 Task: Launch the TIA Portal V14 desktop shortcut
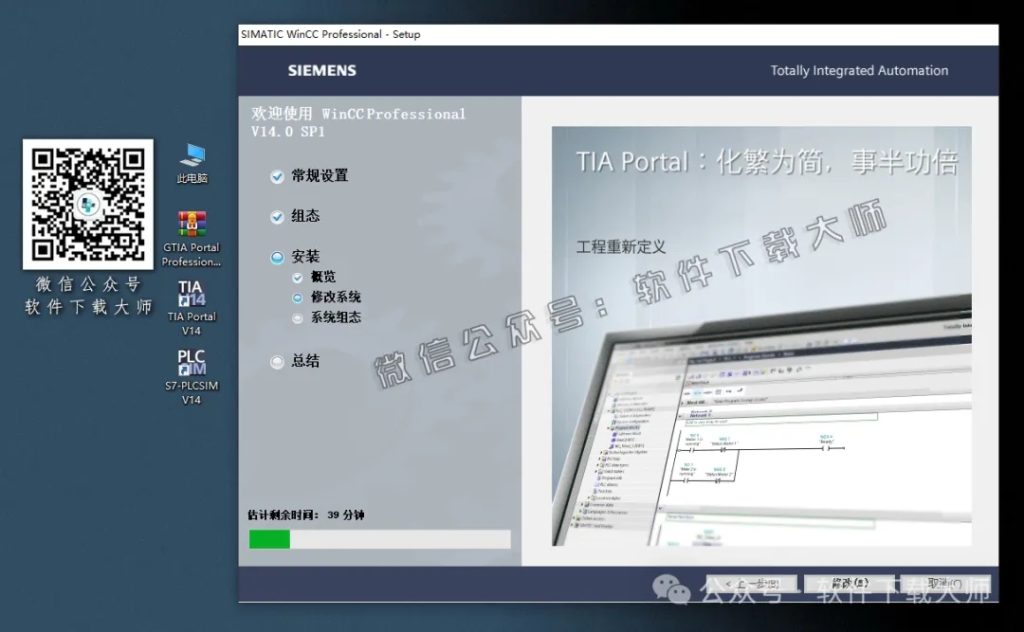[190, 295]
